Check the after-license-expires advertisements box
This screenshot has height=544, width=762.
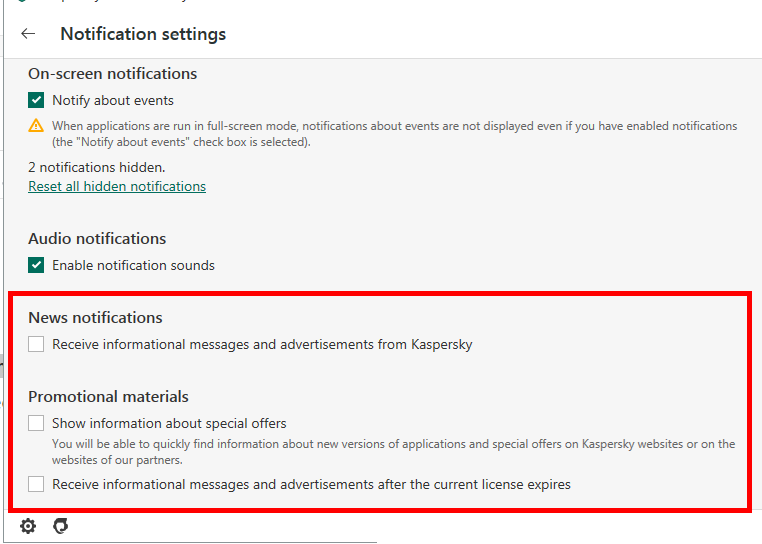point(36,484)
